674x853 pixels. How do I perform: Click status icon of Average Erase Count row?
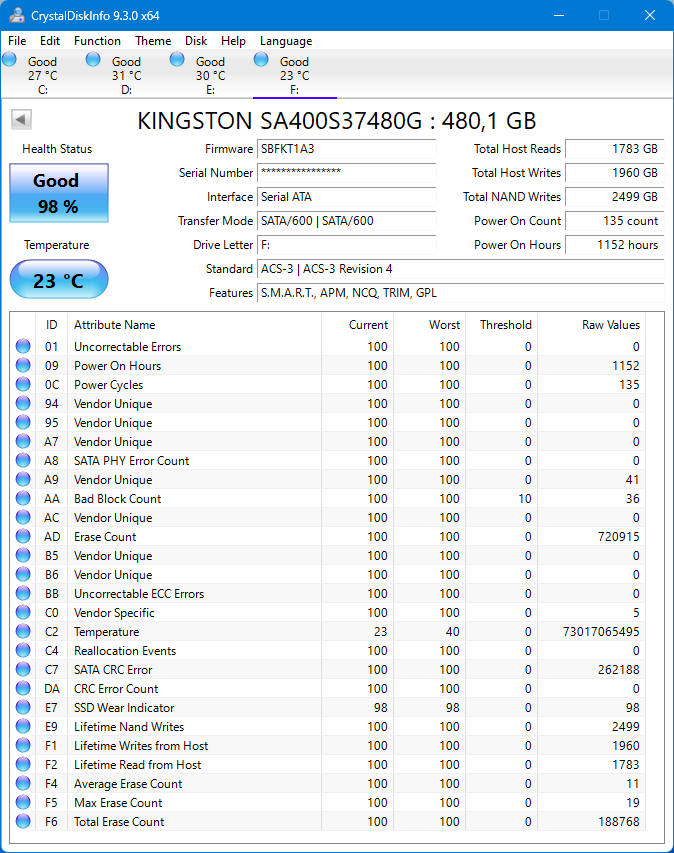tap(23, 783)
